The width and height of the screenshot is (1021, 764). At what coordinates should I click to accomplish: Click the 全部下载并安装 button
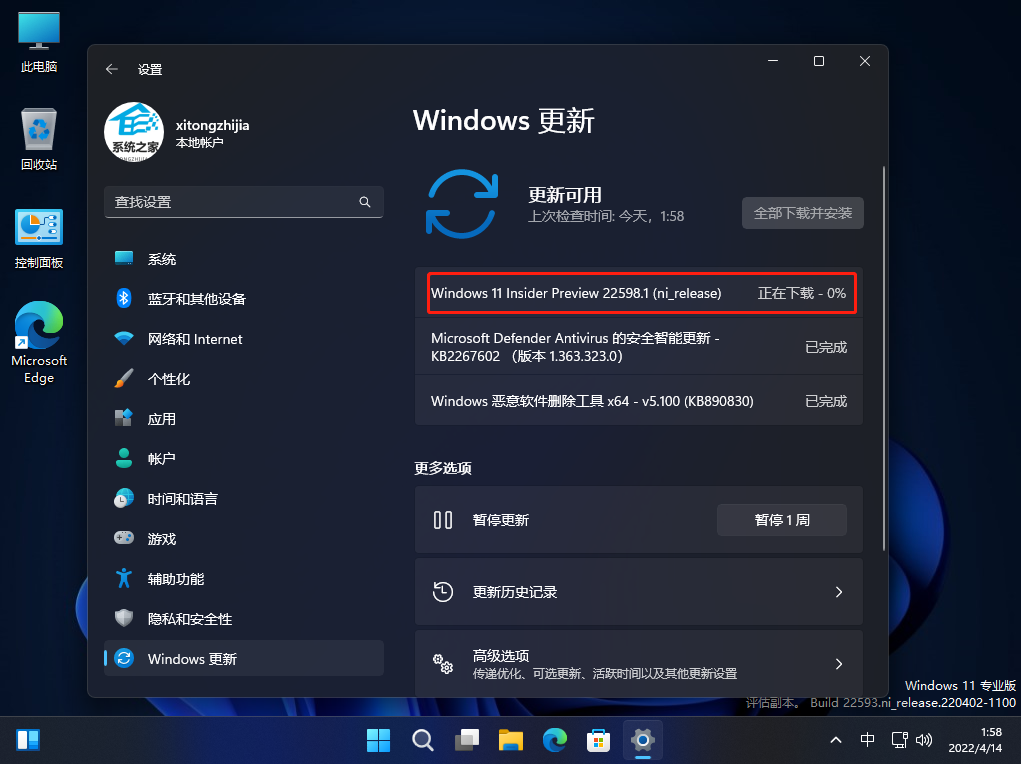tap(802, 213)
